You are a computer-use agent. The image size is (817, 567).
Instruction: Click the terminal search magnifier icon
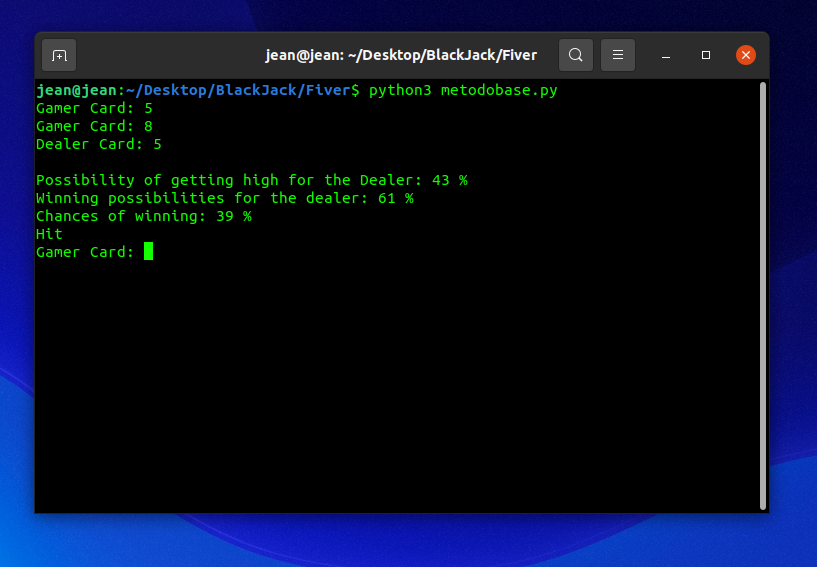575,55
